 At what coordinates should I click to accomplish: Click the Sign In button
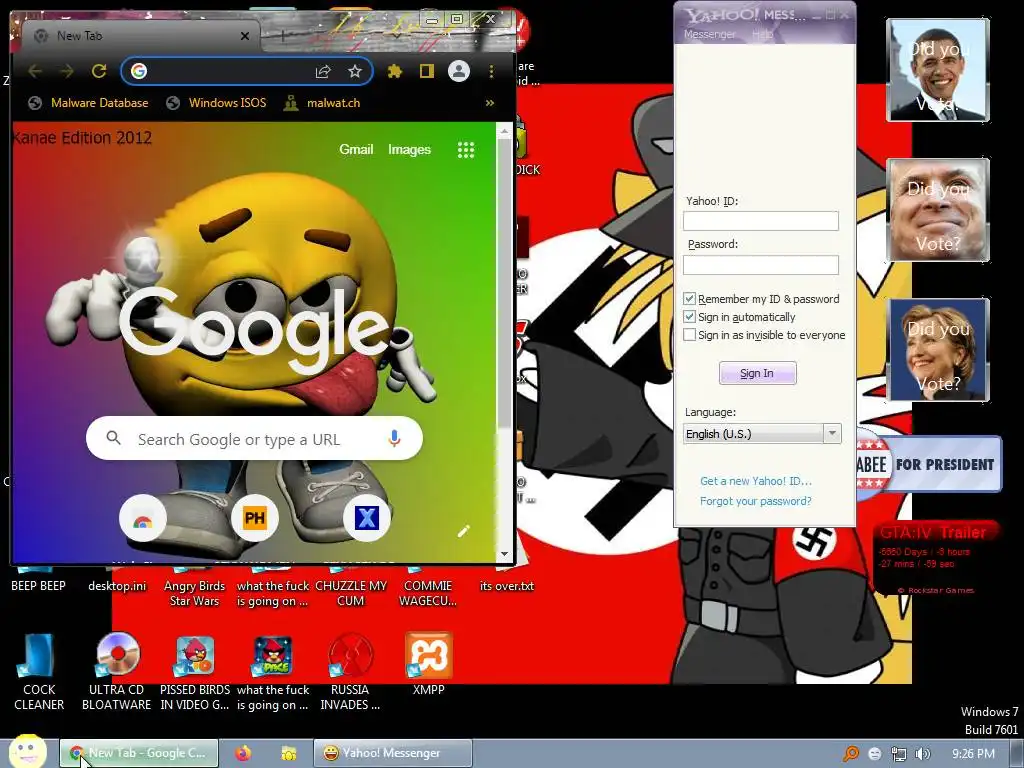[758, 373]
